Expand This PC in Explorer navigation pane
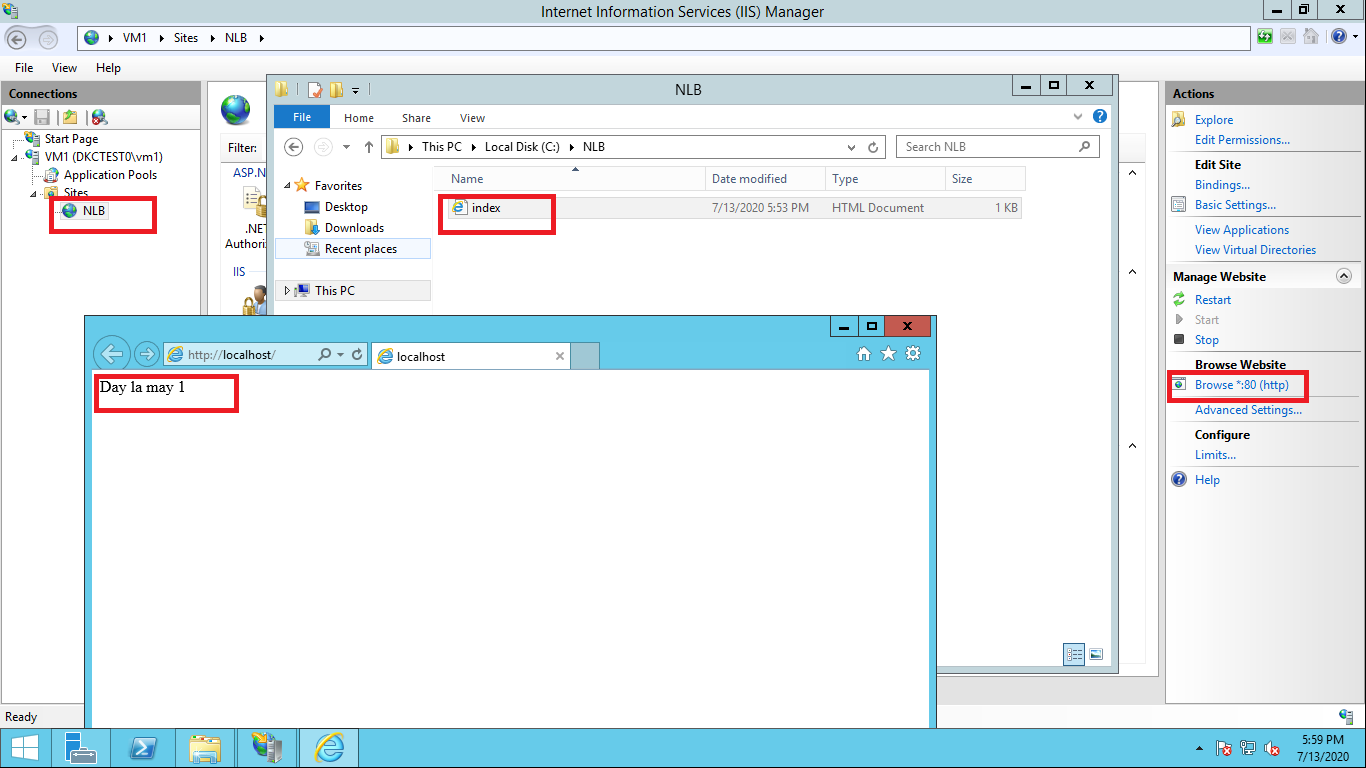 tap(288, 291)
